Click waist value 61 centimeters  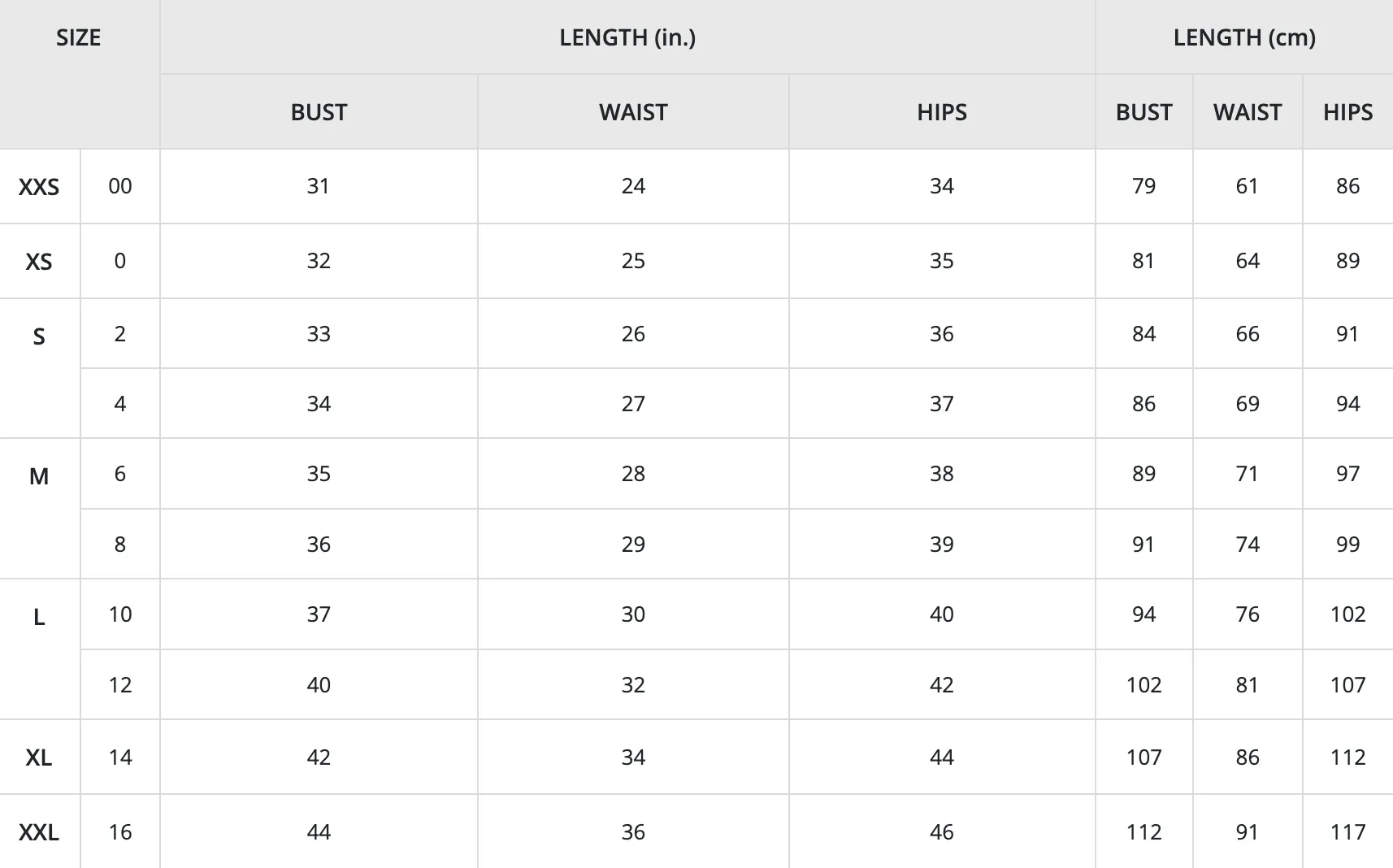click(1248, 186)
